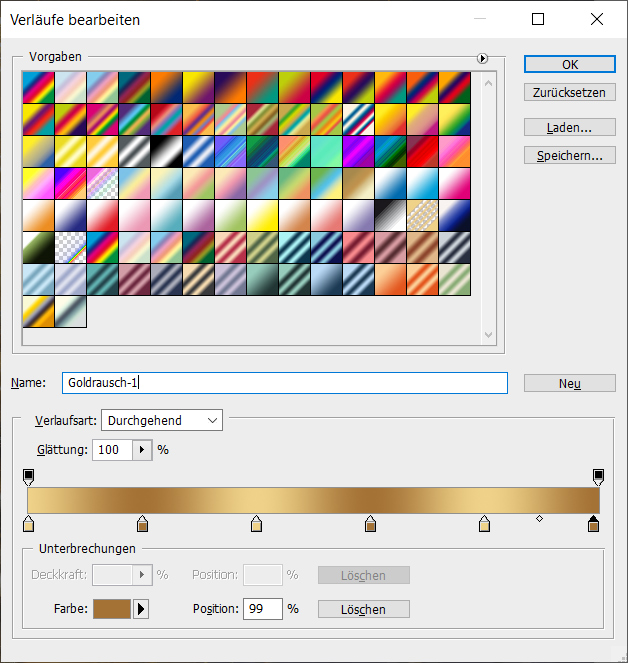Select the leftmost color stop below gradient

point(28,524)
